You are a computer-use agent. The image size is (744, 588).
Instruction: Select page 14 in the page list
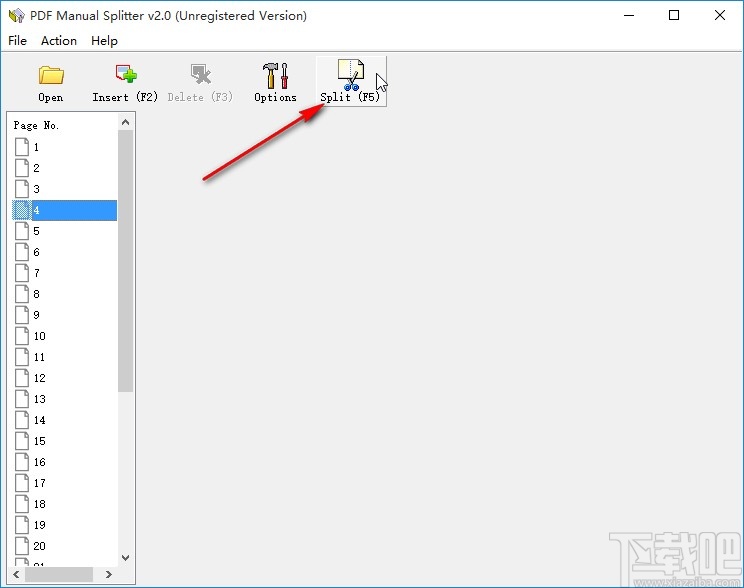(65, 420)
